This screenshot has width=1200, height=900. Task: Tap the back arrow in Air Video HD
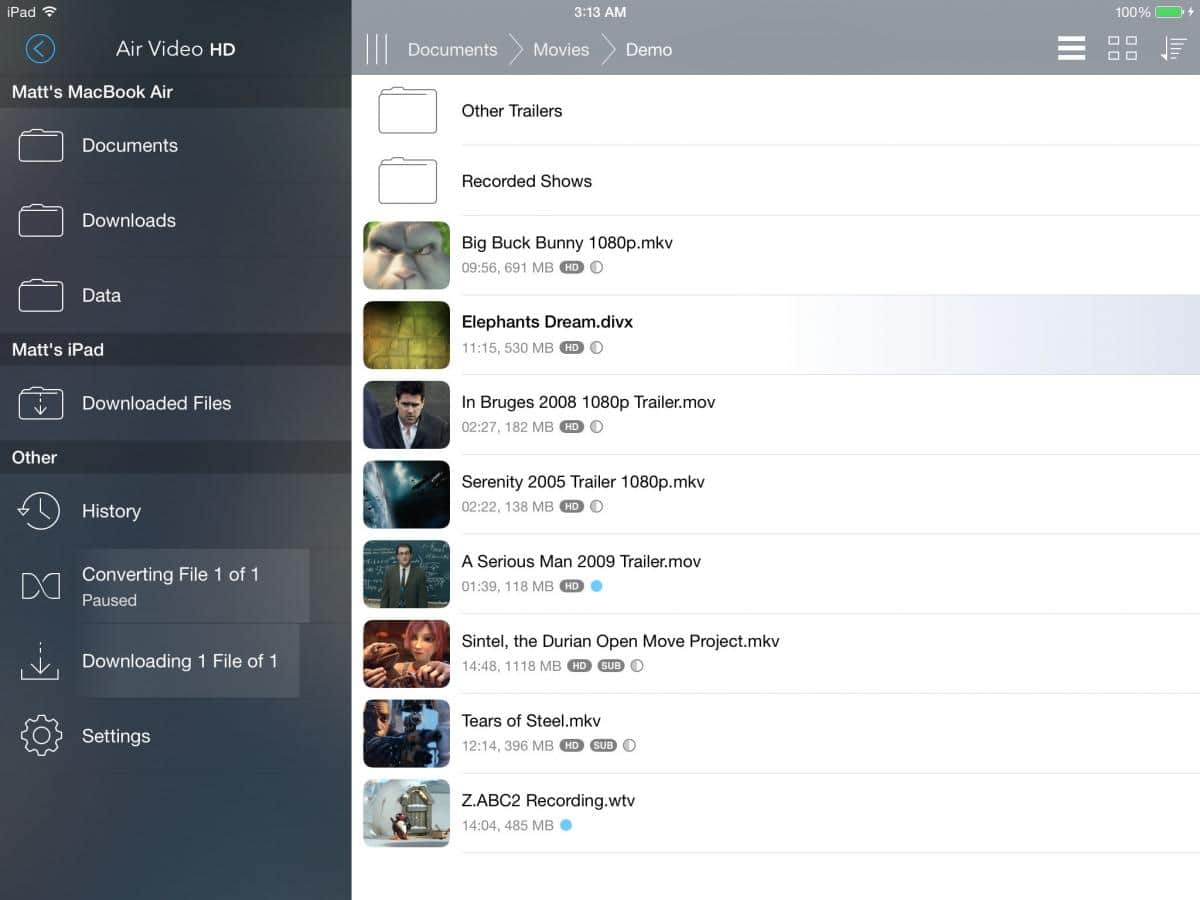click(x=40, y=49)
